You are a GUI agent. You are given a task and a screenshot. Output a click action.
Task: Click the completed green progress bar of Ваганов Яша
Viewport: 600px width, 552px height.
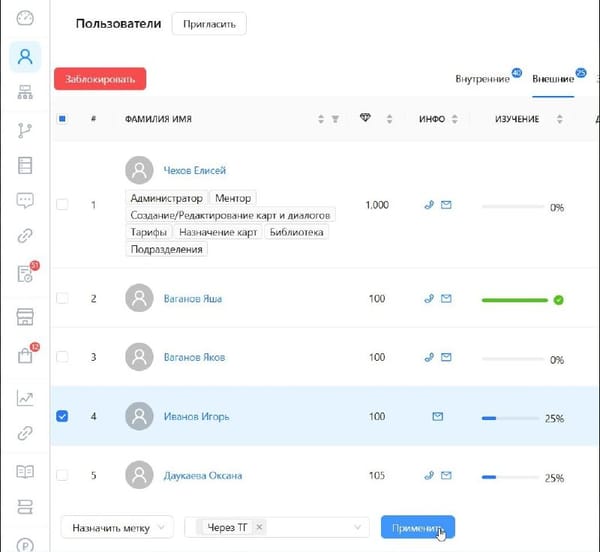[515, 300]
